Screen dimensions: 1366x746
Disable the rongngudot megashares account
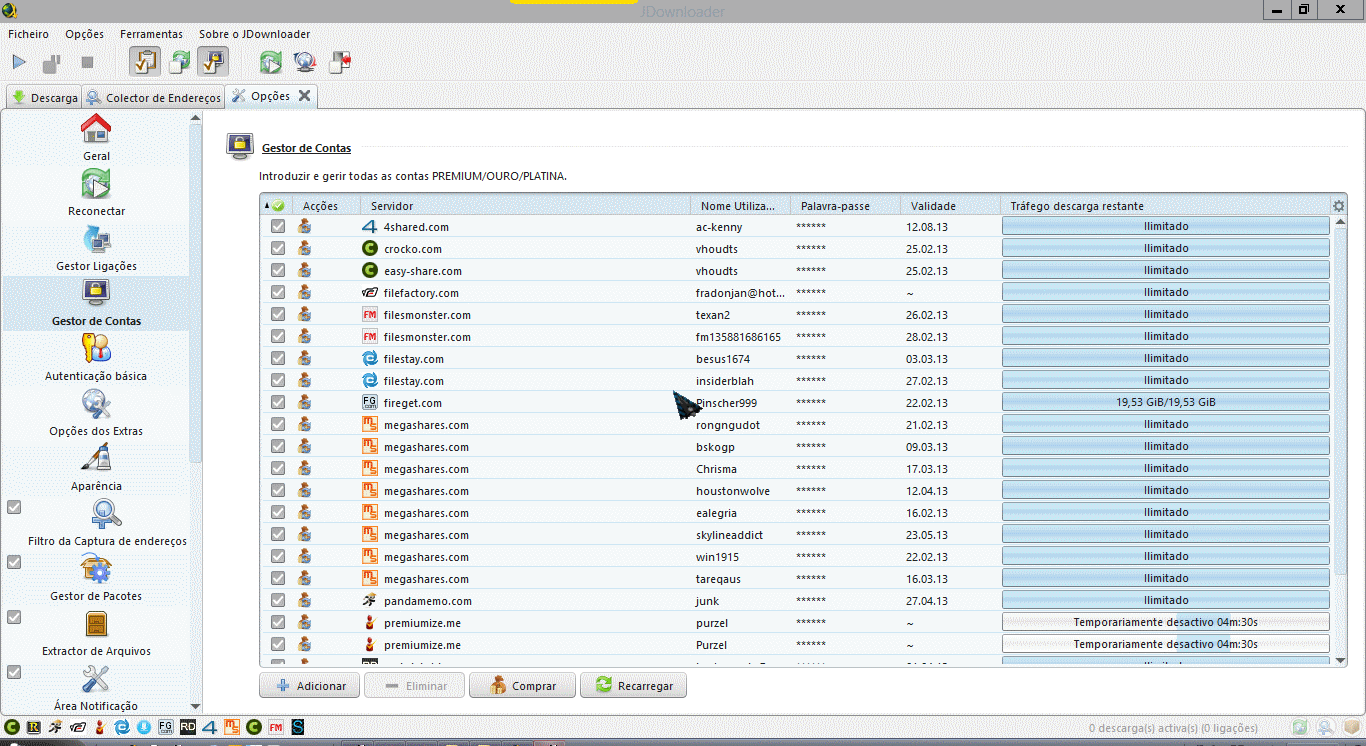[x=278, y=425]
